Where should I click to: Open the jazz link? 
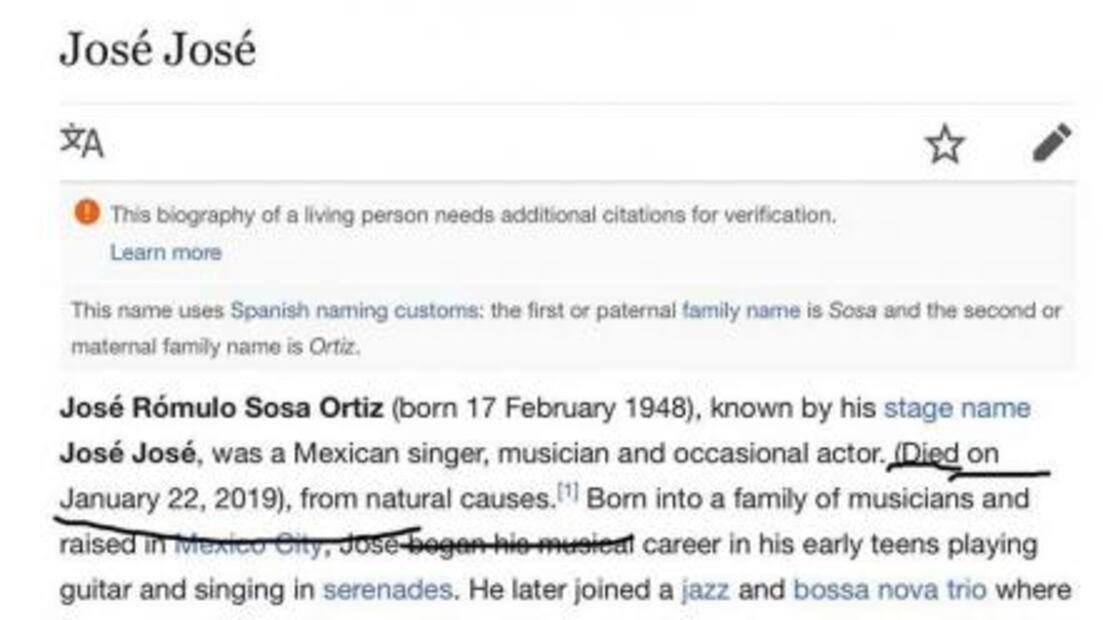click(704, 590)
